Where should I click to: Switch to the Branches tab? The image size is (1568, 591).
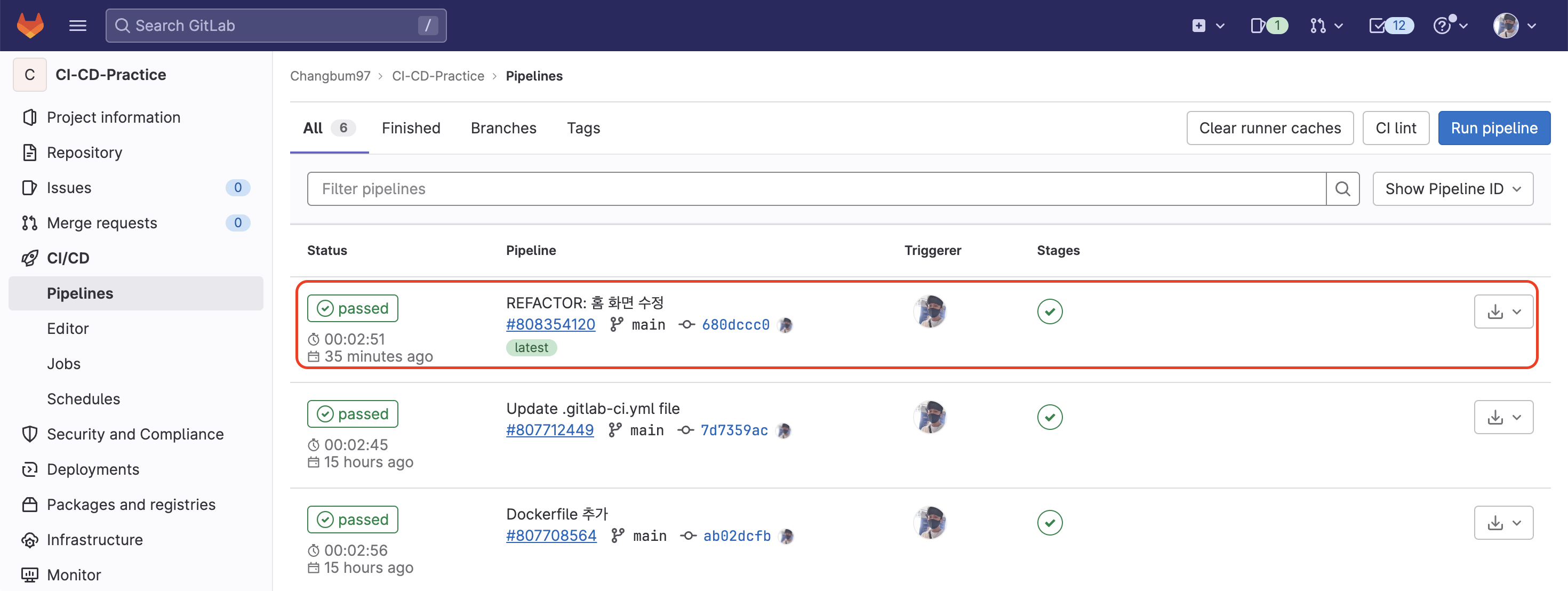(503, 128)
